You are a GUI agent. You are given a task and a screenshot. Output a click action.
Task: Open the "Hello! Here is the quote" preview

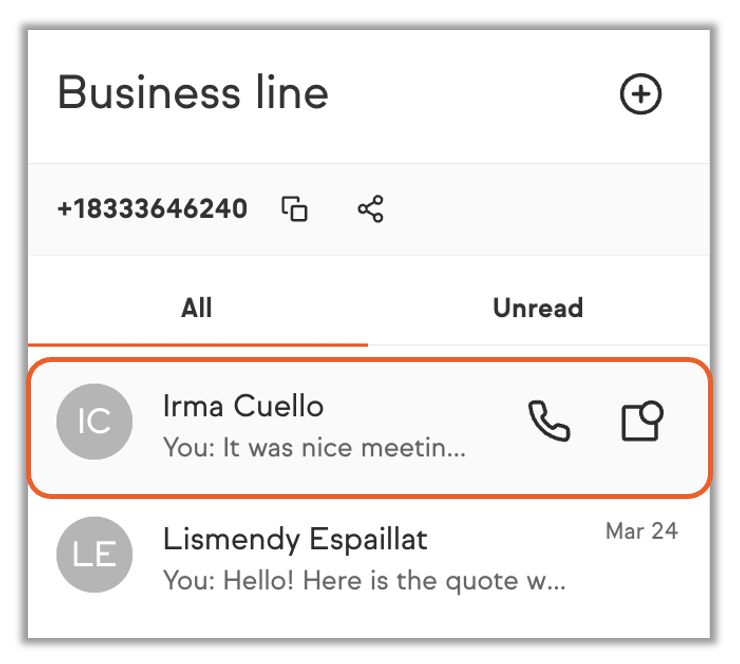pos(364,580)
